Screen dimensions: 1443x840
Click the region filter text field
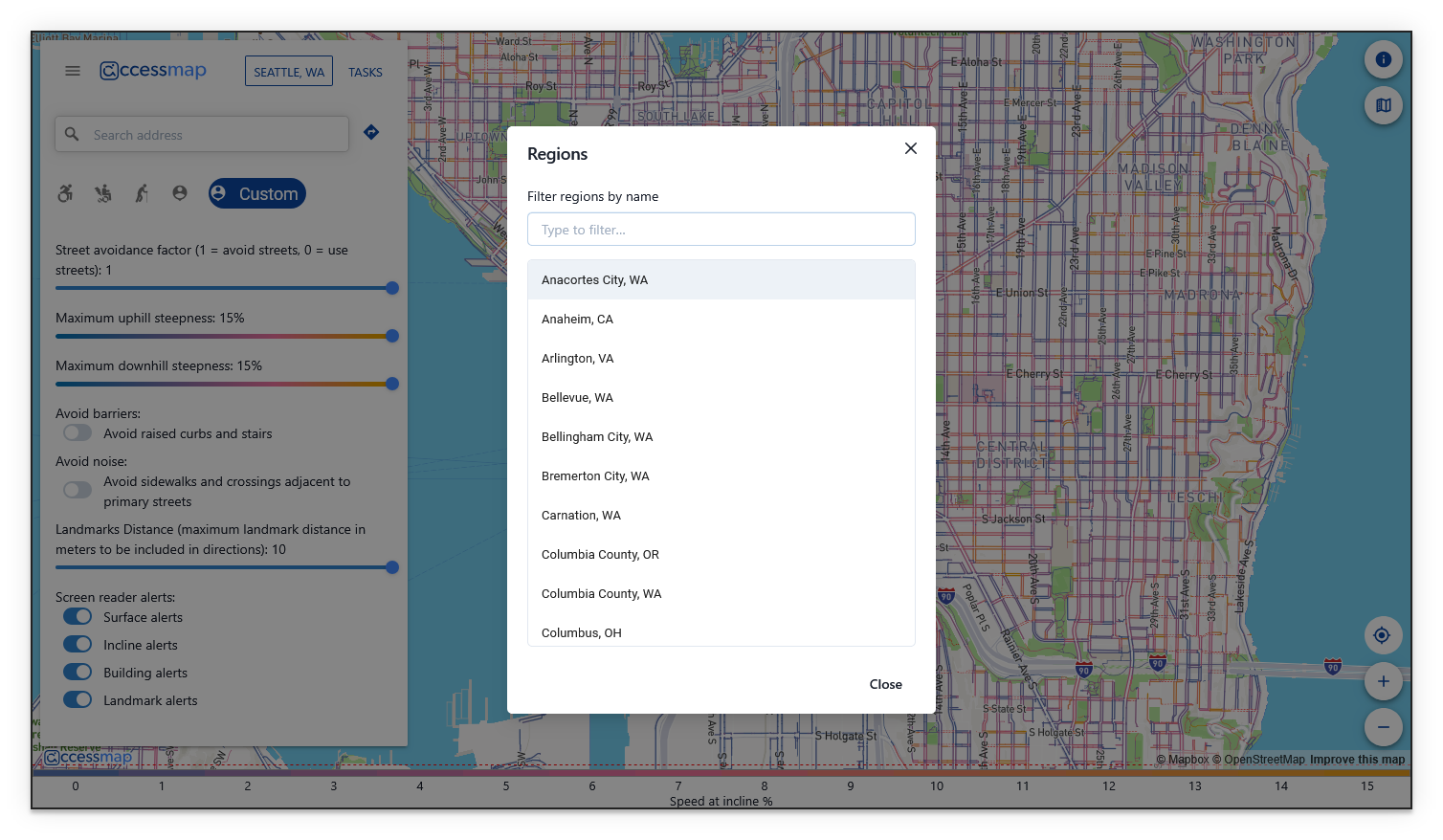coord(721,229)
